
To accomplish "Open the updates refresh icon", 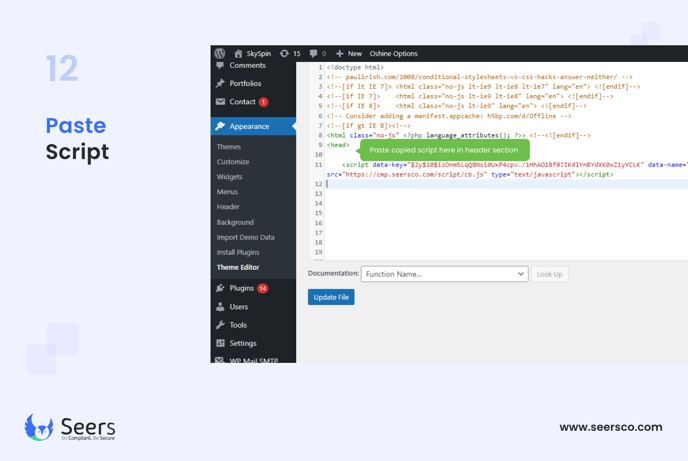I will tap(284, 54).
